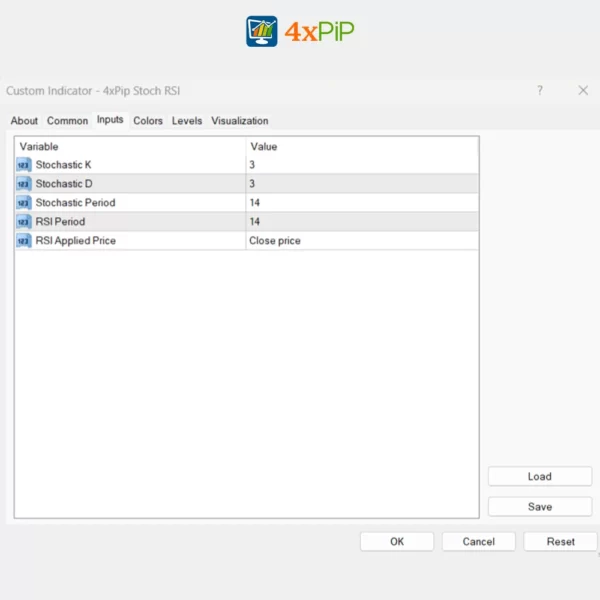This screenshot has width=600, height=600.
Task: Click the Reset button
Action: pos(560,541)
